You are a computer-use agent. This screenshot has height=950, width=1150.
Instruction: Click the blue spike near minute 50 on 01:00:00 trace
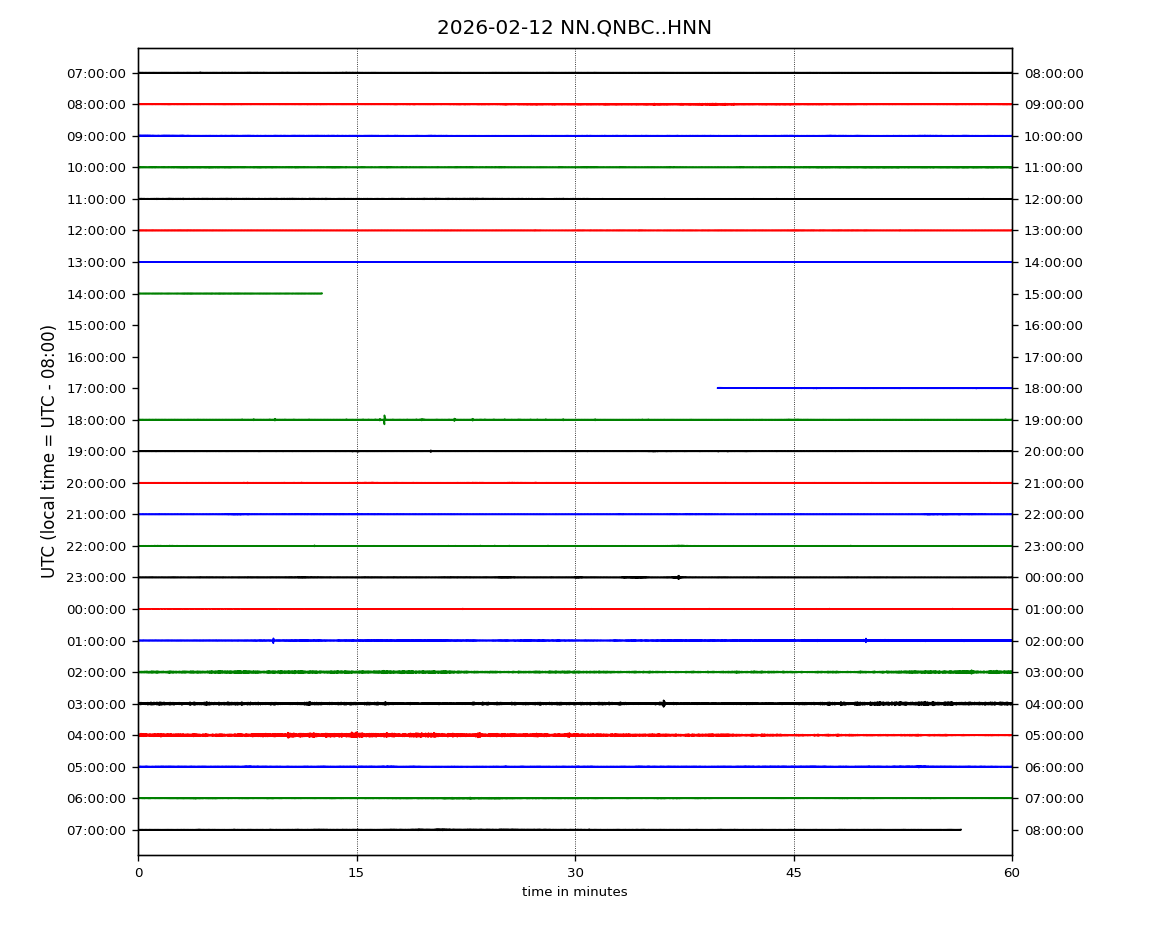tap(865, 640)
